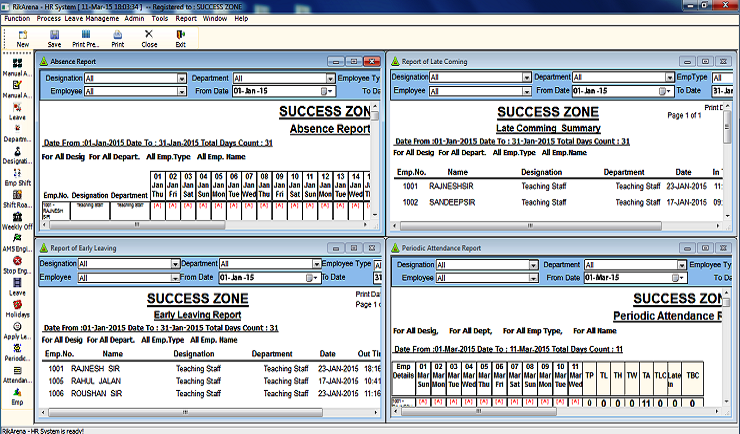Open Print Preview from the toolbar
Screen dimensions: 740x434
click(x=86, y=37)
